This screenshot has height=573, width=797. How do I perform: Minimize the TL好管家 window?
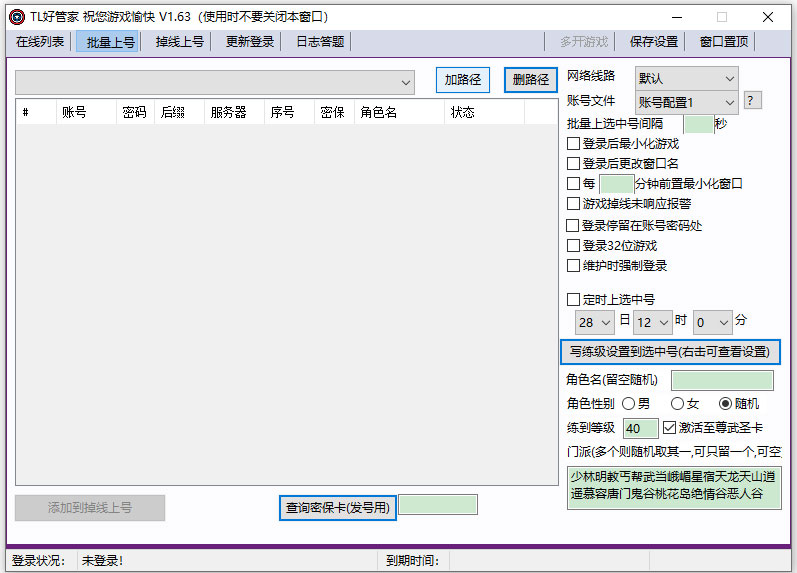coord(677,17)
